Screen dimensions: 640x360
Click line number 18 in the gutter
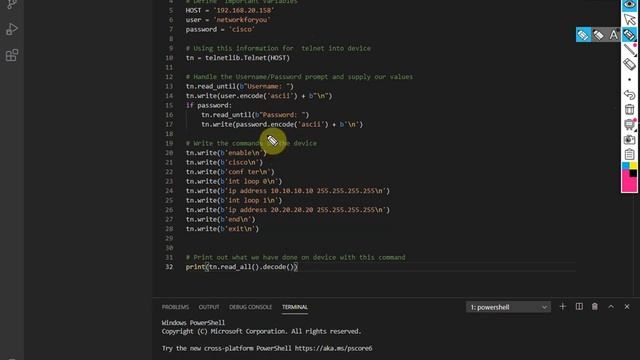point(169,134)
